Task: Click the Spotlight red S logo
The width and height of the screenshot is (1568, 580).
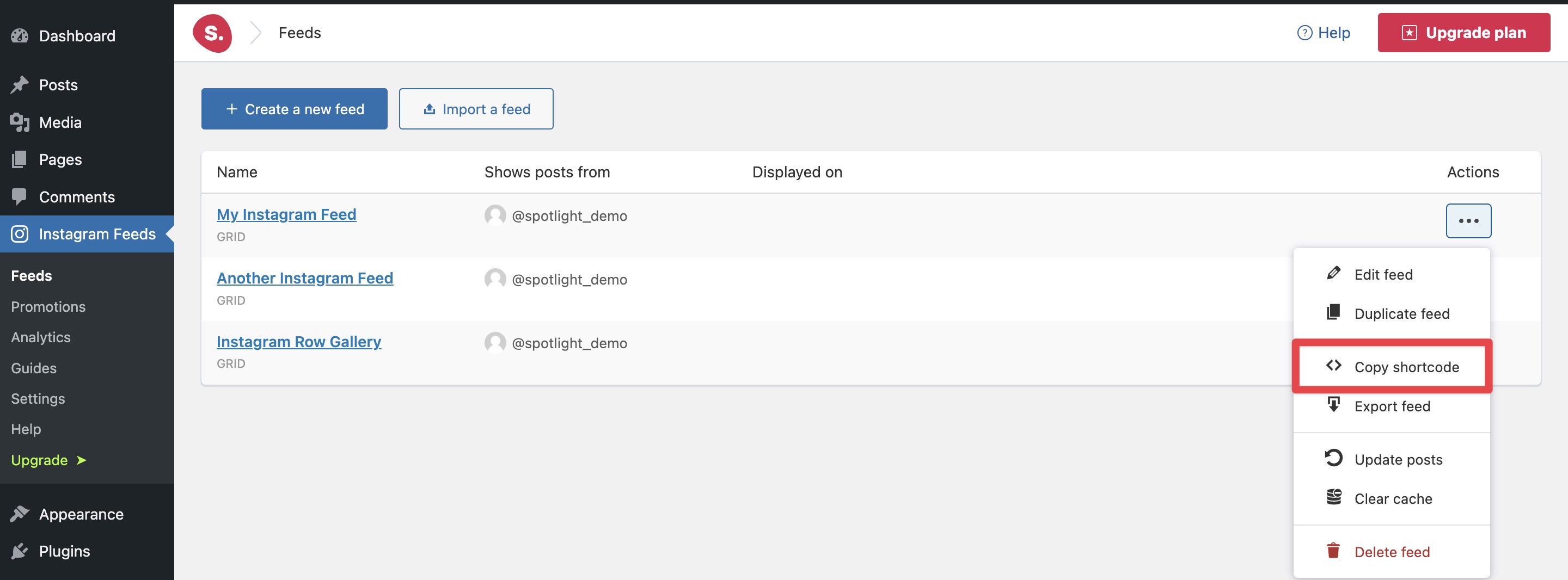Action: click(x=212, y=33)
